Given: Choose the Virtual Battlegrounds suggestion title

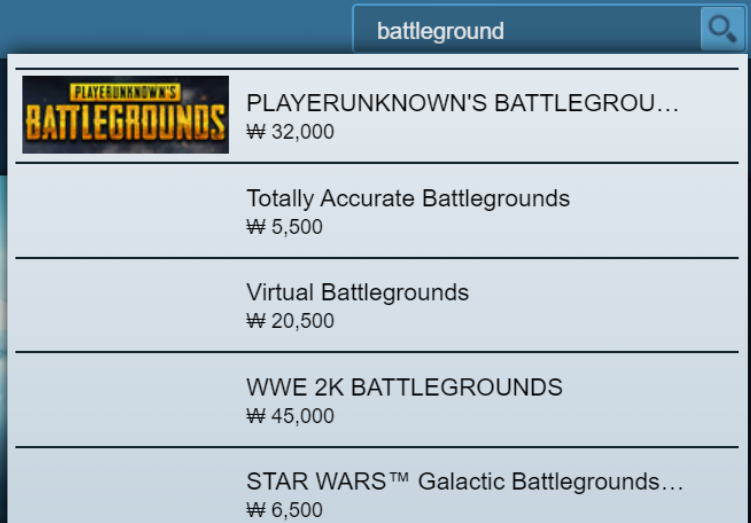Looking at the screenshot, I should point(357,292).
